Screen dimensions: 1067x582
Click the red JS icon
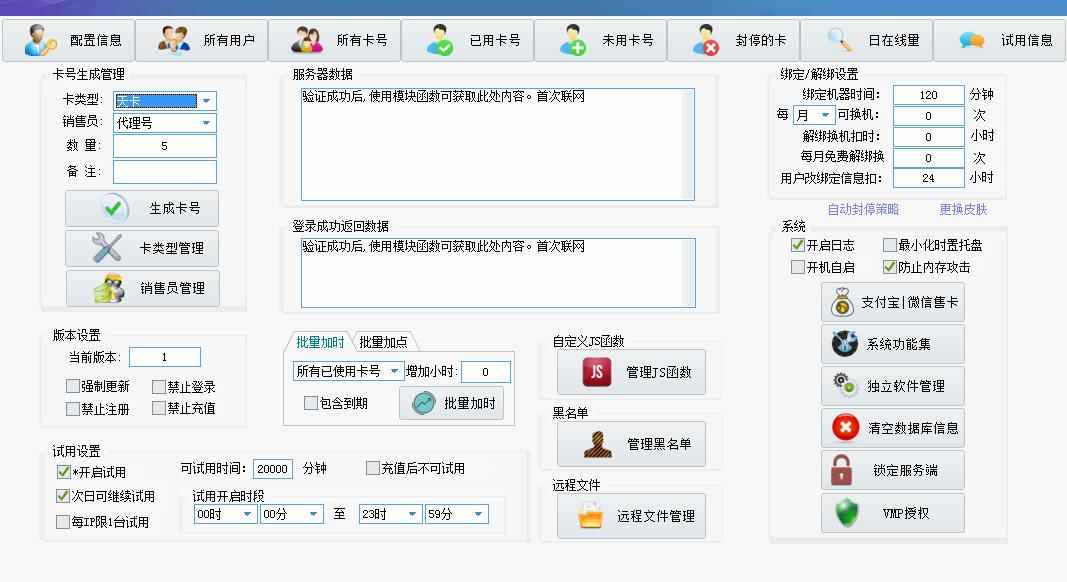click(596, 372)
